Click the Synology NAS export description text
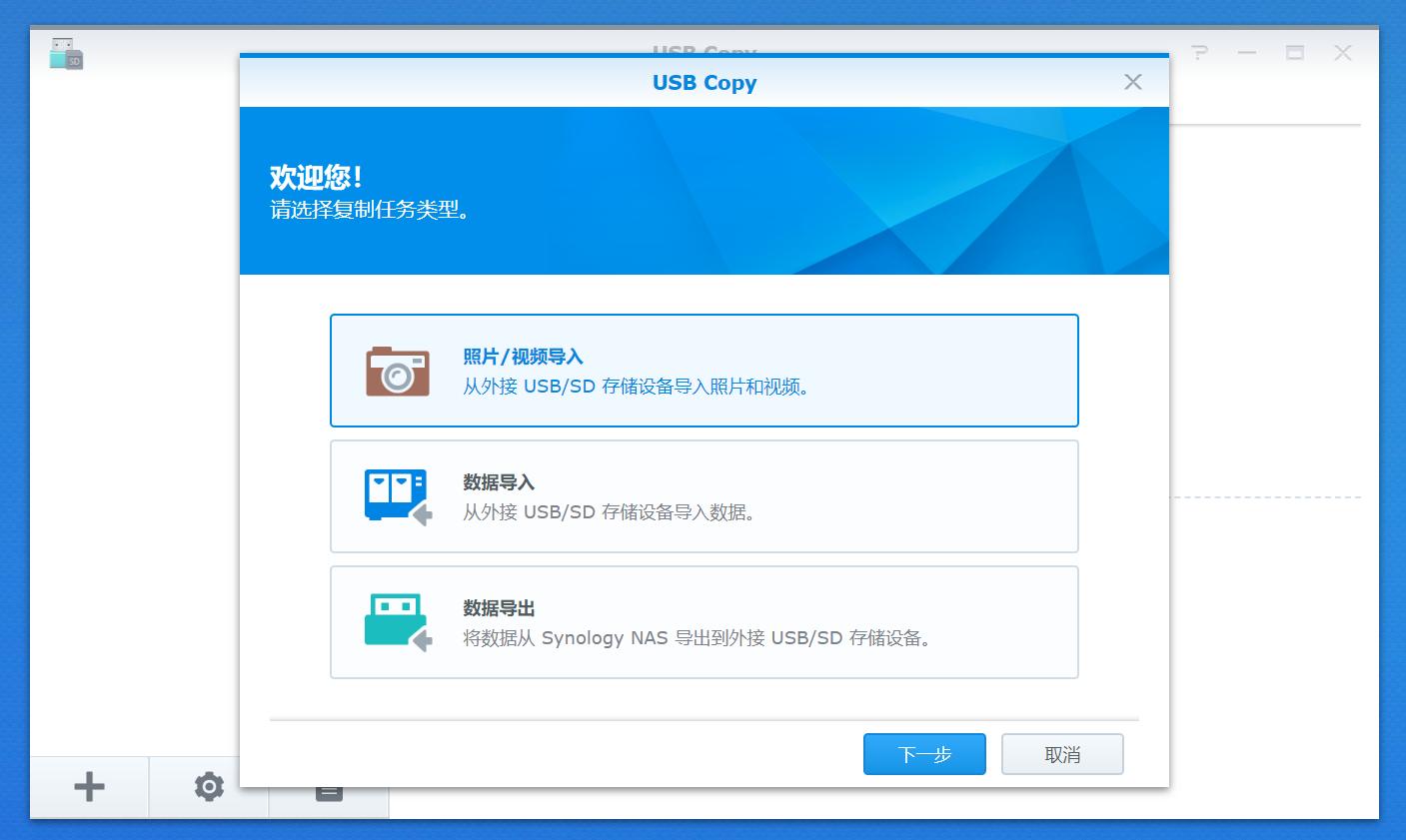The width and height of the screenshot is (1406, 840). 698,638
